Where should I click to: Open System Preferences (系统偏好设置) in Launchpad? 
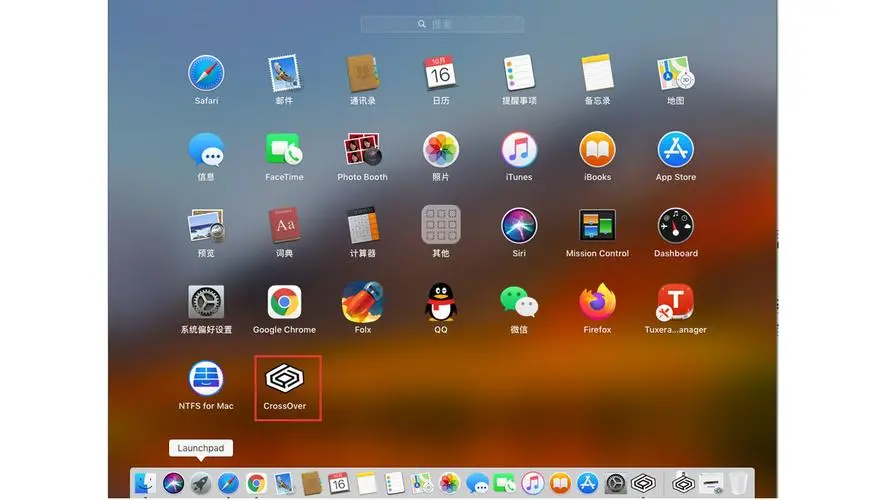coord(206,302)
